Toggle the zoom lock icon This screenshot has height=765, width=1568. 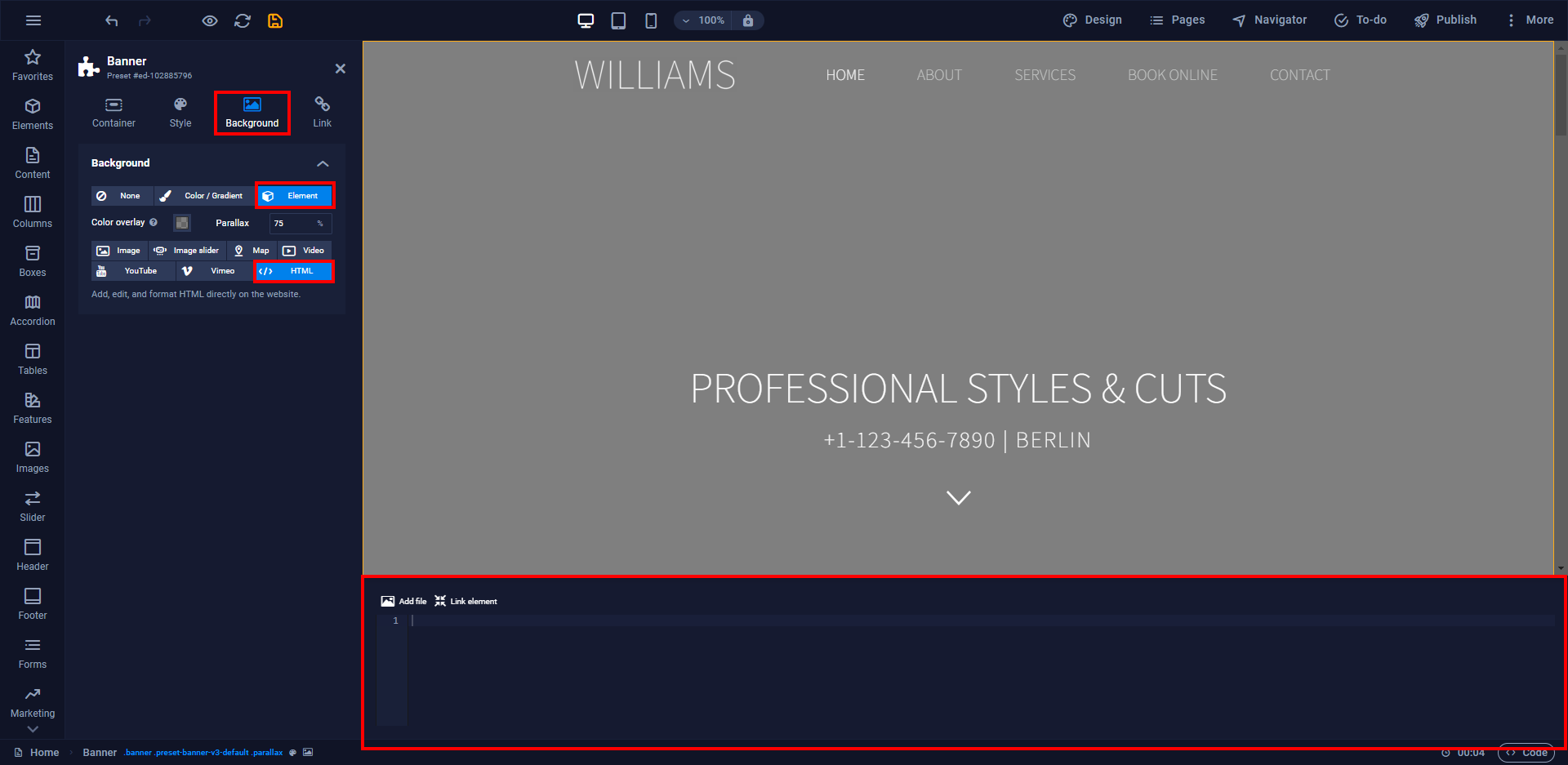tap(748, 20)
